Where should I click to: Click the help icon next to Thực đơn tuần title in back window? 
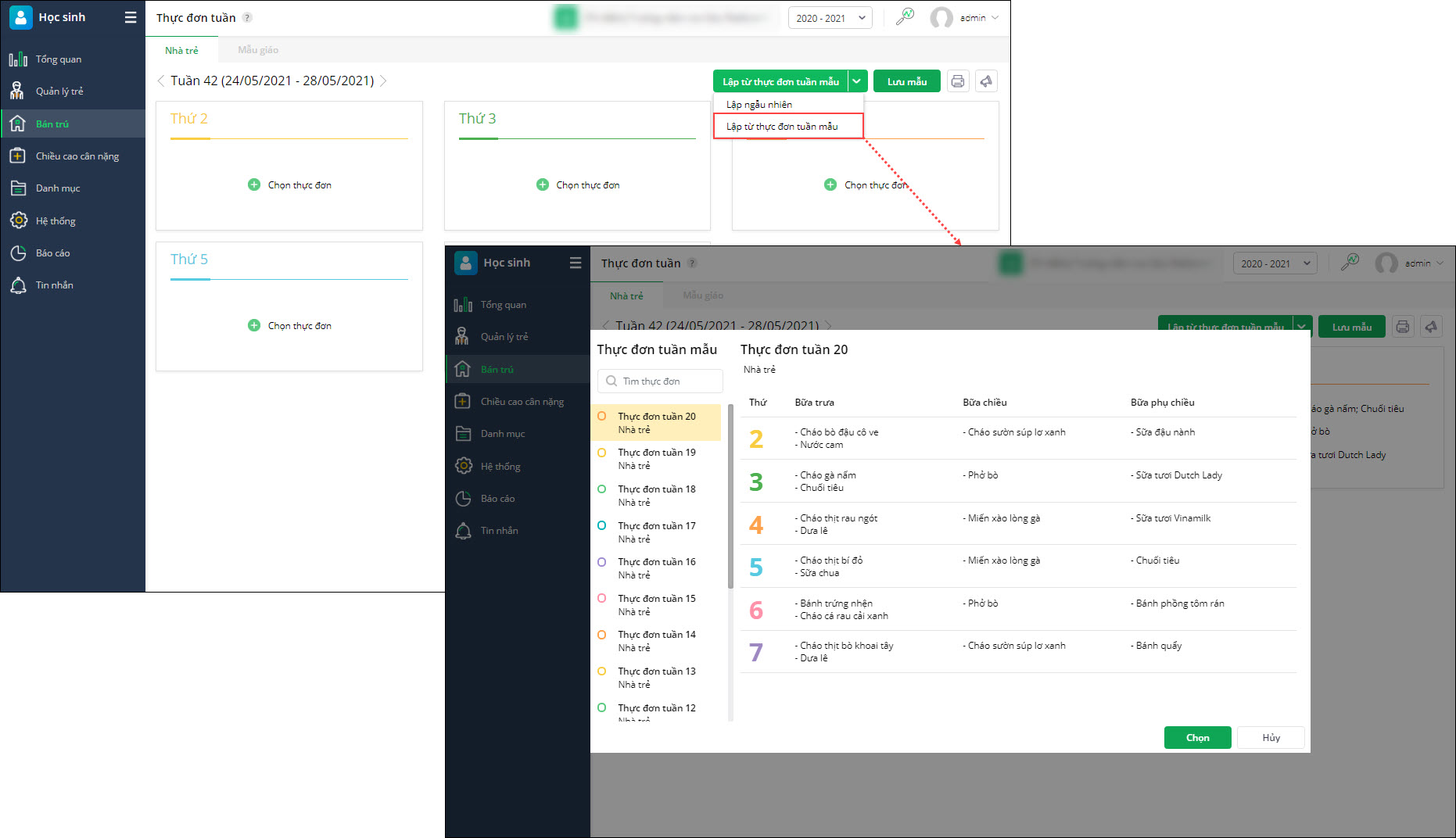click(x=247, y=18)
